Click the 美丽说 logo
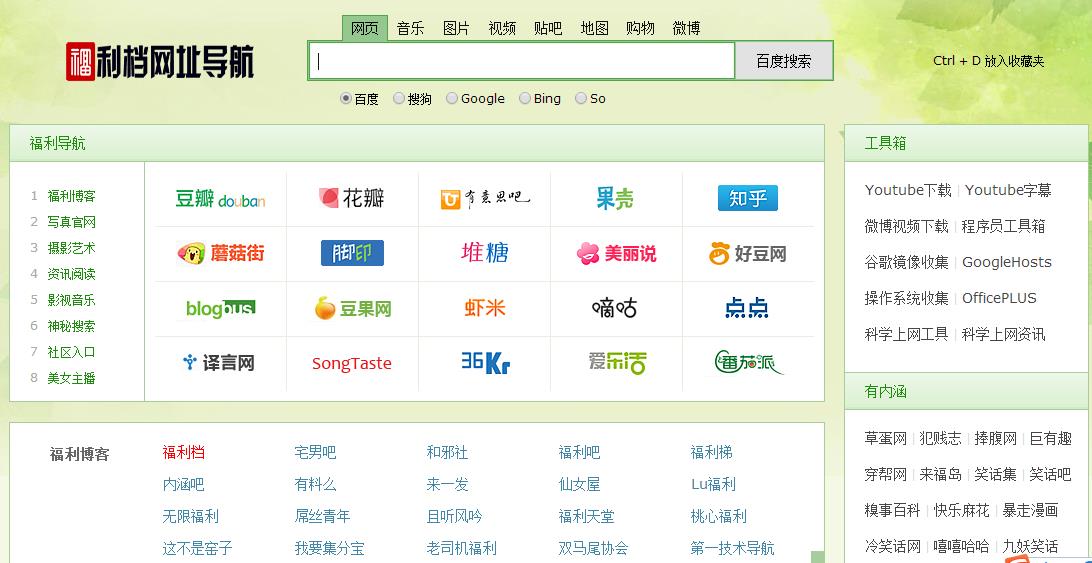 (616, 253)
